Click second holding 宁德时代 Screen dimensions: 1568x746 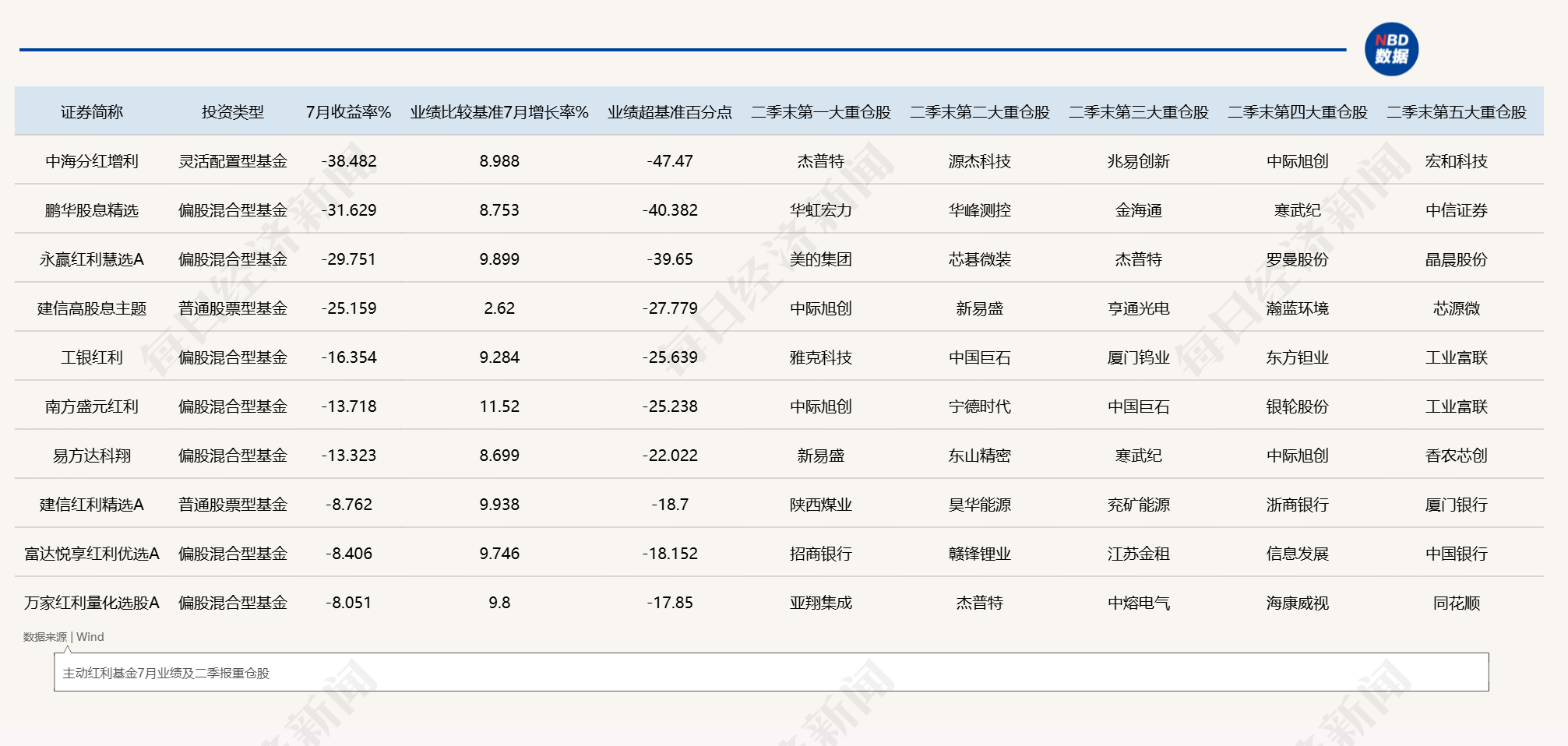[980, 406]
